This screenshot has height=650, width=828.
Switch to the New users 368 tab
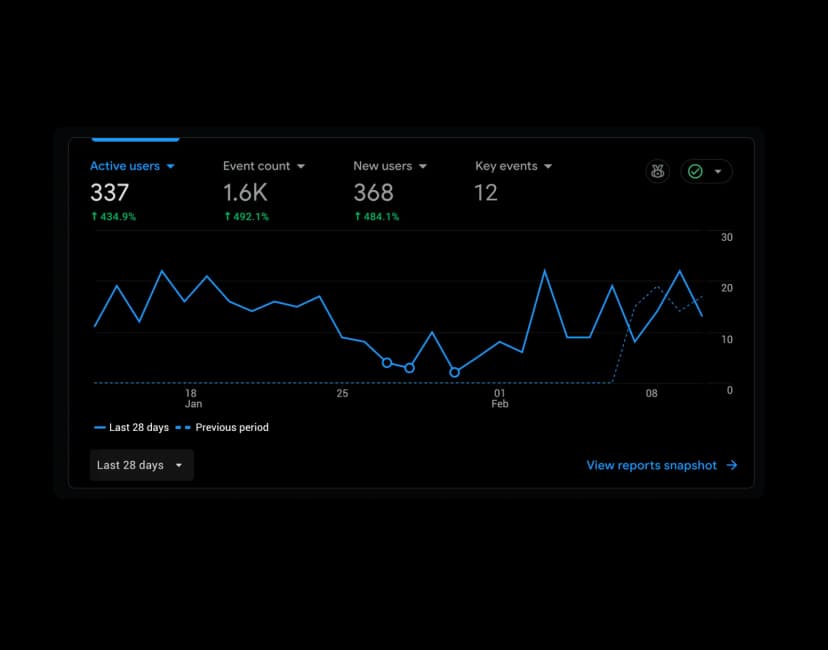pos(390,190)
